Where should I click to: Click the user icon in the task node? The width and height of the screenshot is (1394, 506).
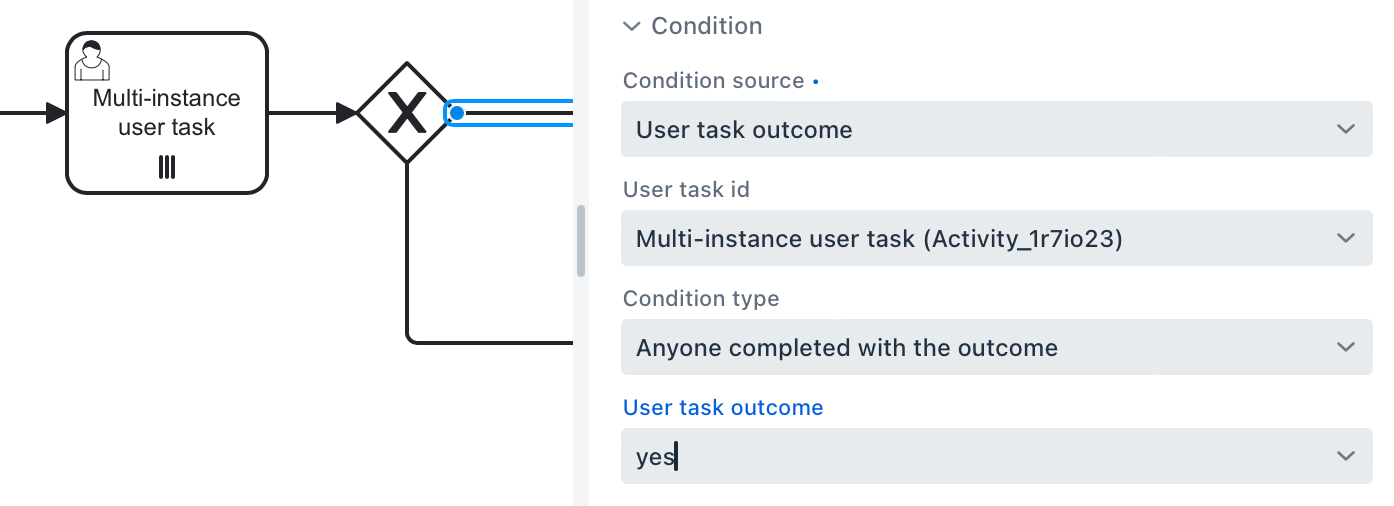coord(91,62)
